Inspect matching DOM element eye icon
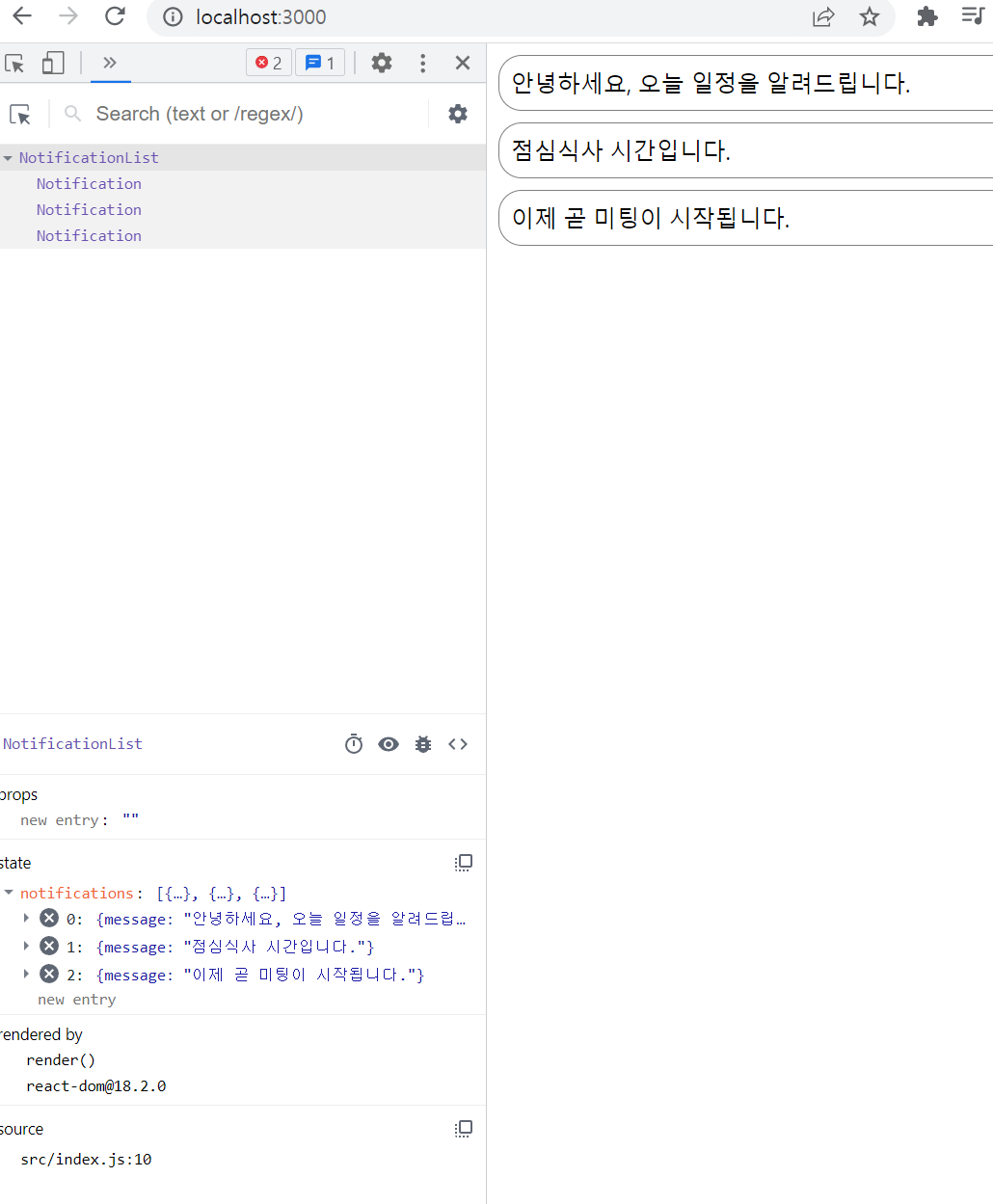The width and height of the screenshot is (993, 1204). (389, 744)
